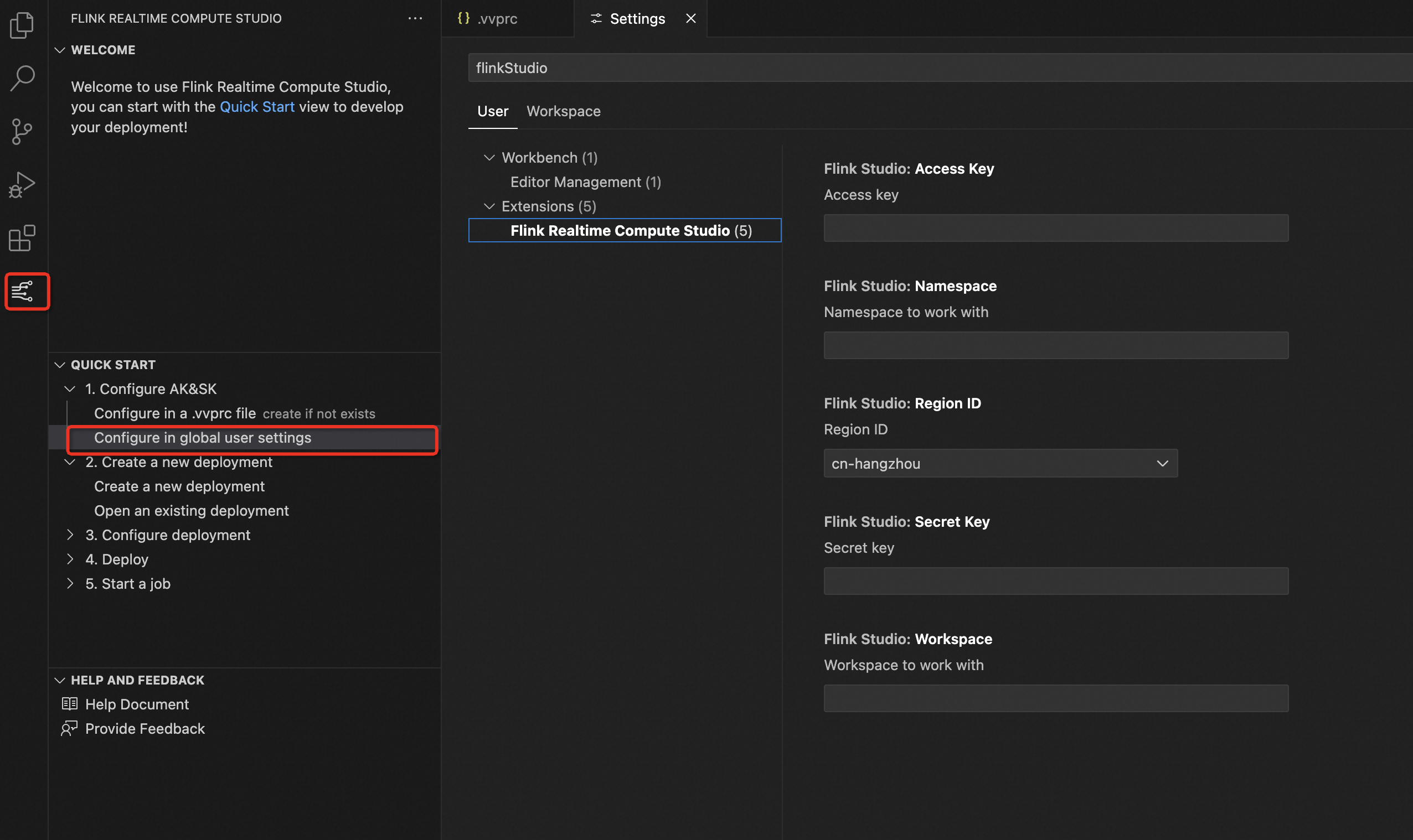The height and width of the screenshot is (840, 1413).
Task: Focus the settings search box flinkStudio
Action: click(x=940, y=68)
